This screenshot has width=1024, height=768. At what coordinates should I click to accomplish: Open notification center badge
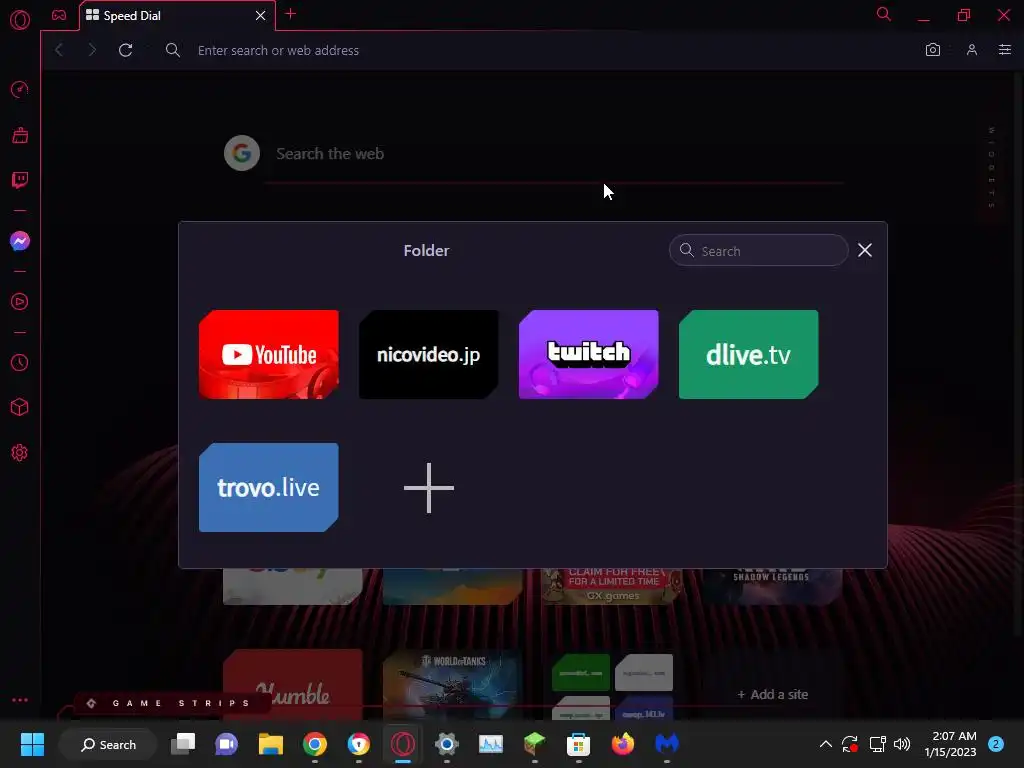[996, 744]
